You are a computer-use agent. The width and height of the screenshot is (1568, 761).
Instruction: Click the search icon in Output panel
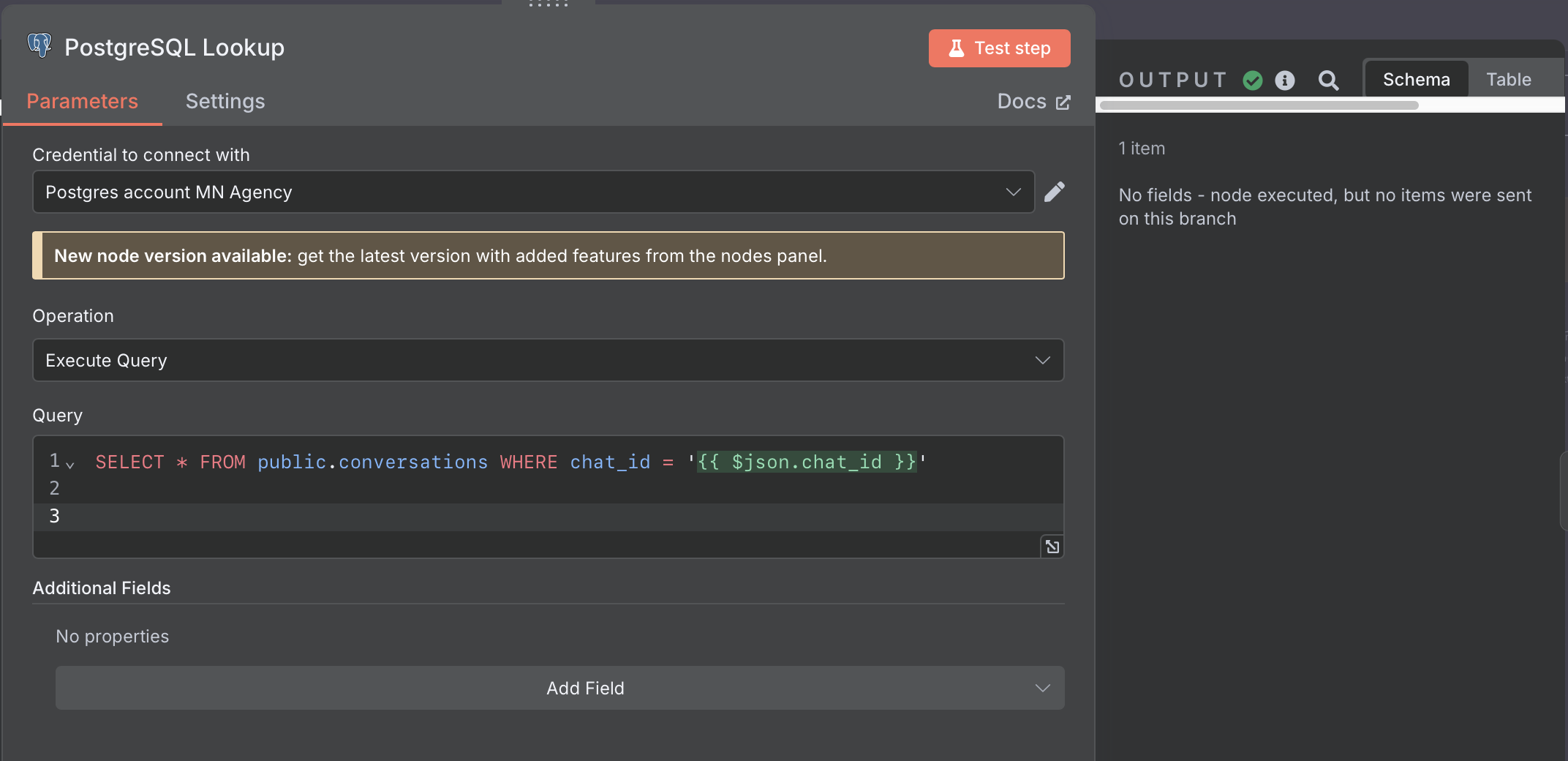tap(1329, 80)
